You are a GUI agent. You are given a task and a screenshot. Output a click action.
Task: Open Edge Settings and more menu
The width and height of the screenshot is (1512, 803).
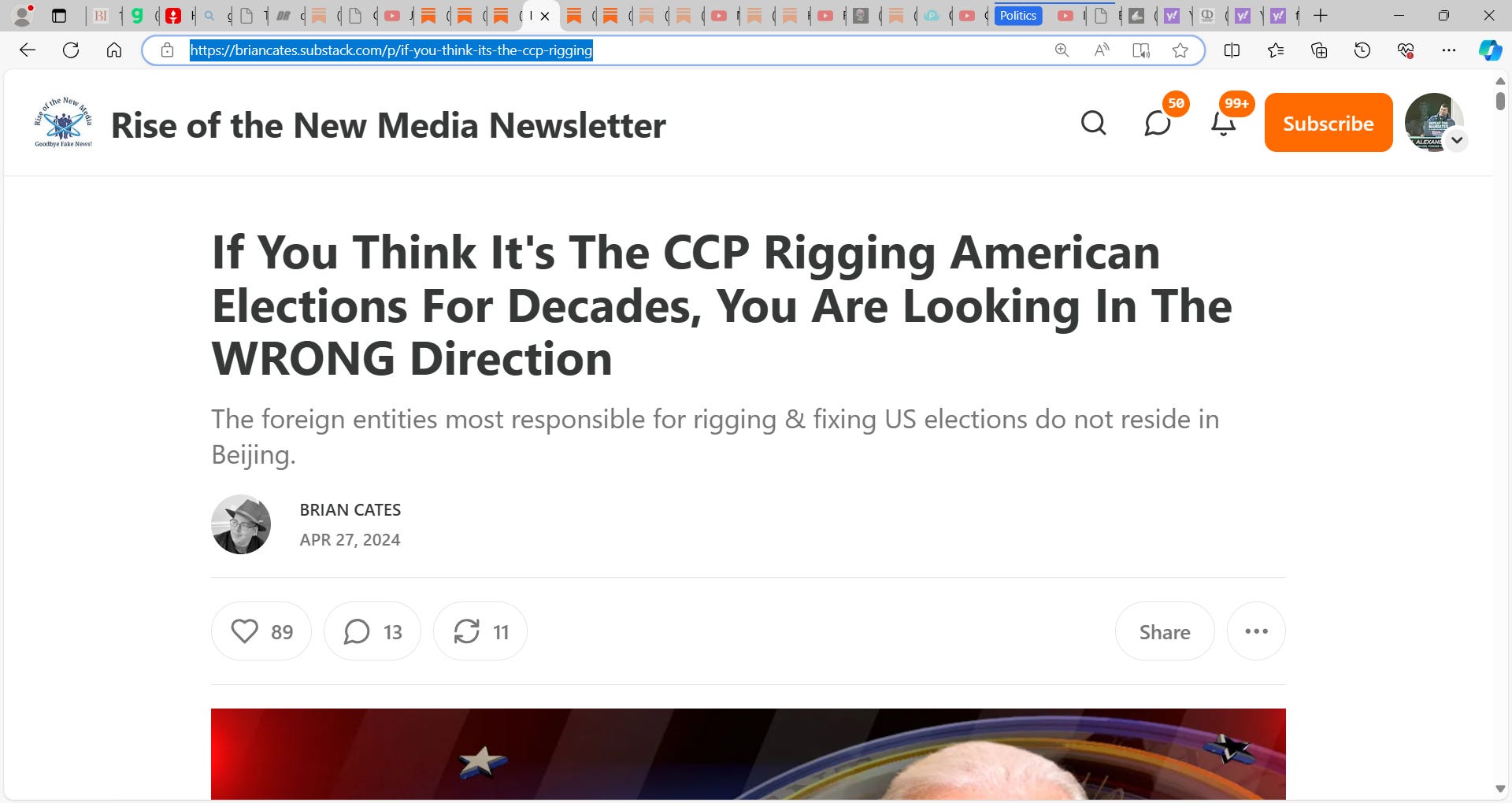pos(1448,50)
